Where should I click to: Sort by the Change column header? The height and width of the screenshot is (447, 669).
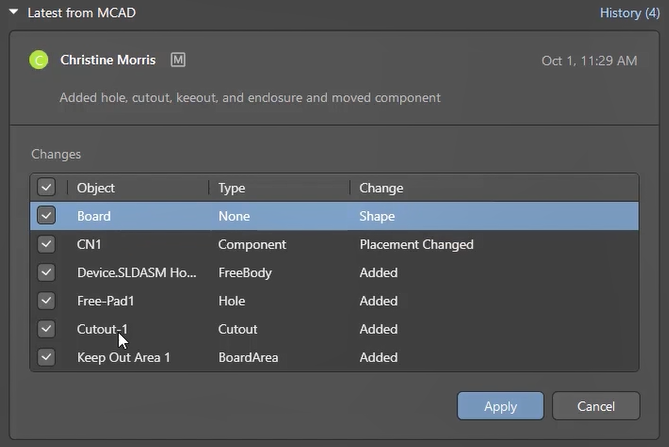point(381,188)
